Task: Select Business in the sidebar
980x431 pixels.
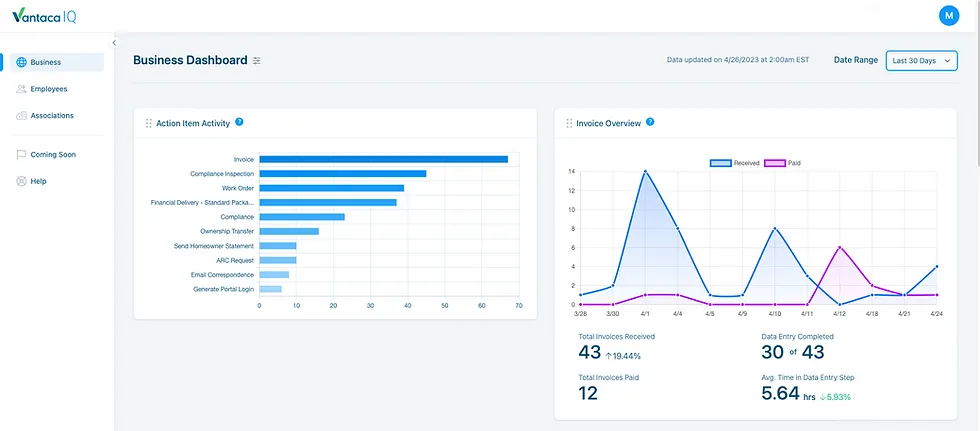Action: tap(57, 62)
